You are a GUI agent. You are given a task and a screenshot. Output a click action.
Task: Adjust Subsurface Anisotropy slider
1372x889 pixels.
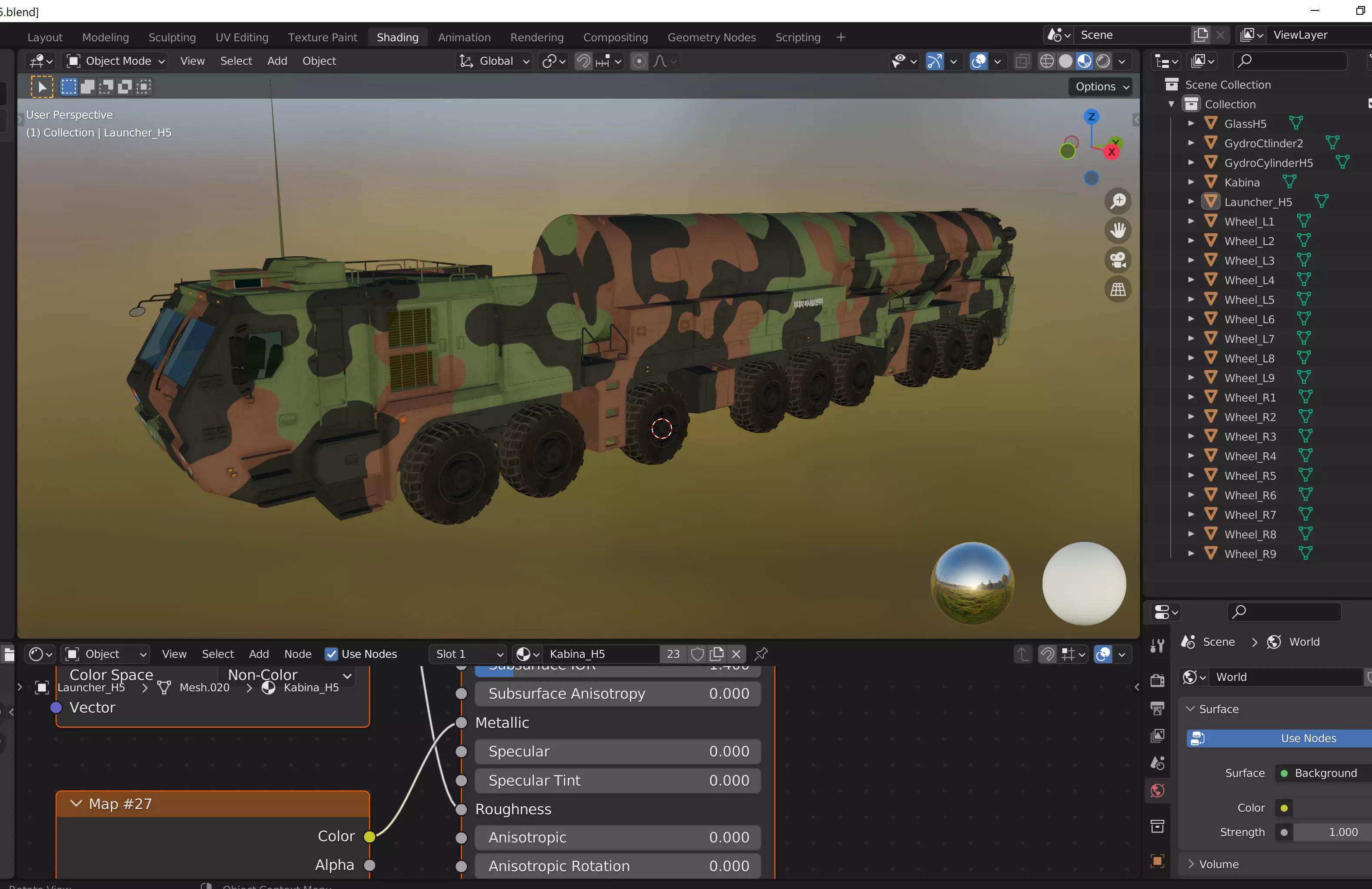tap(617, 693)
